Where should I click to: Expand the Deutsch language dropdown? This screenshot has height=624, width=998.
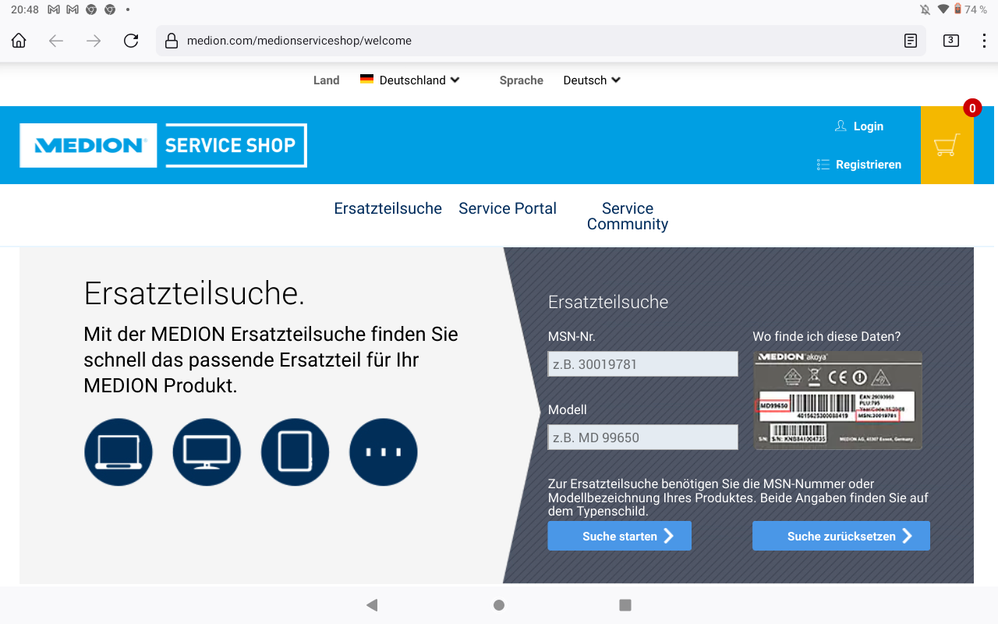coord(591,80)
